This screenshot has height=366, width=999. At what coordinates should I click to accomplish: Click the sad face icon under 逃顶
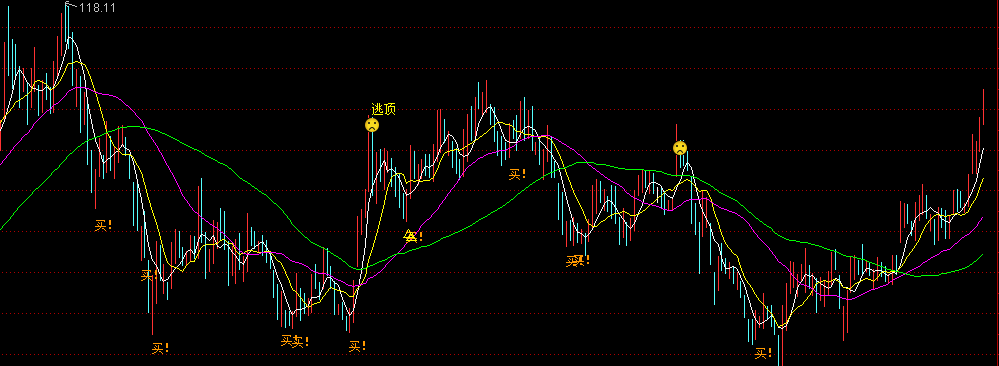(372, 125)
